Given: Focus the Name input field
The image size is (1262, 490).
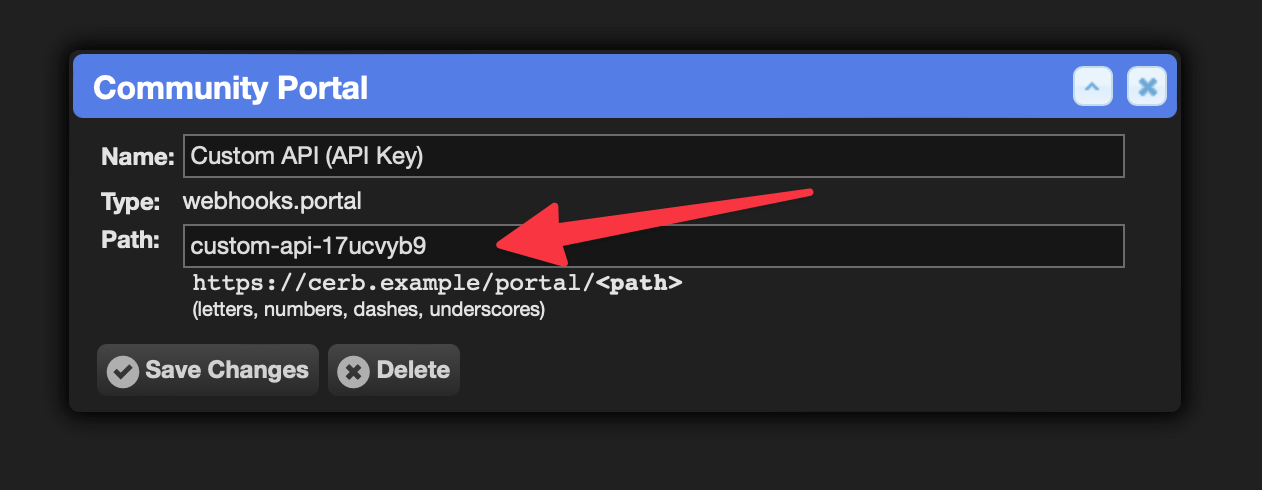Looking at the screenshot, I should click(654, 156).
